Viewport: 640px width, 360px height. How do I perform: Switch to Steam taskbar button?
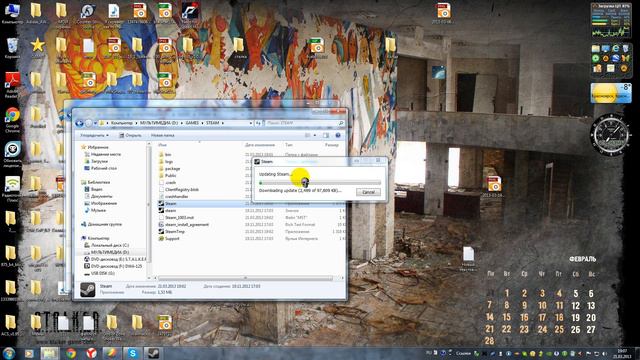coord(153,353)
